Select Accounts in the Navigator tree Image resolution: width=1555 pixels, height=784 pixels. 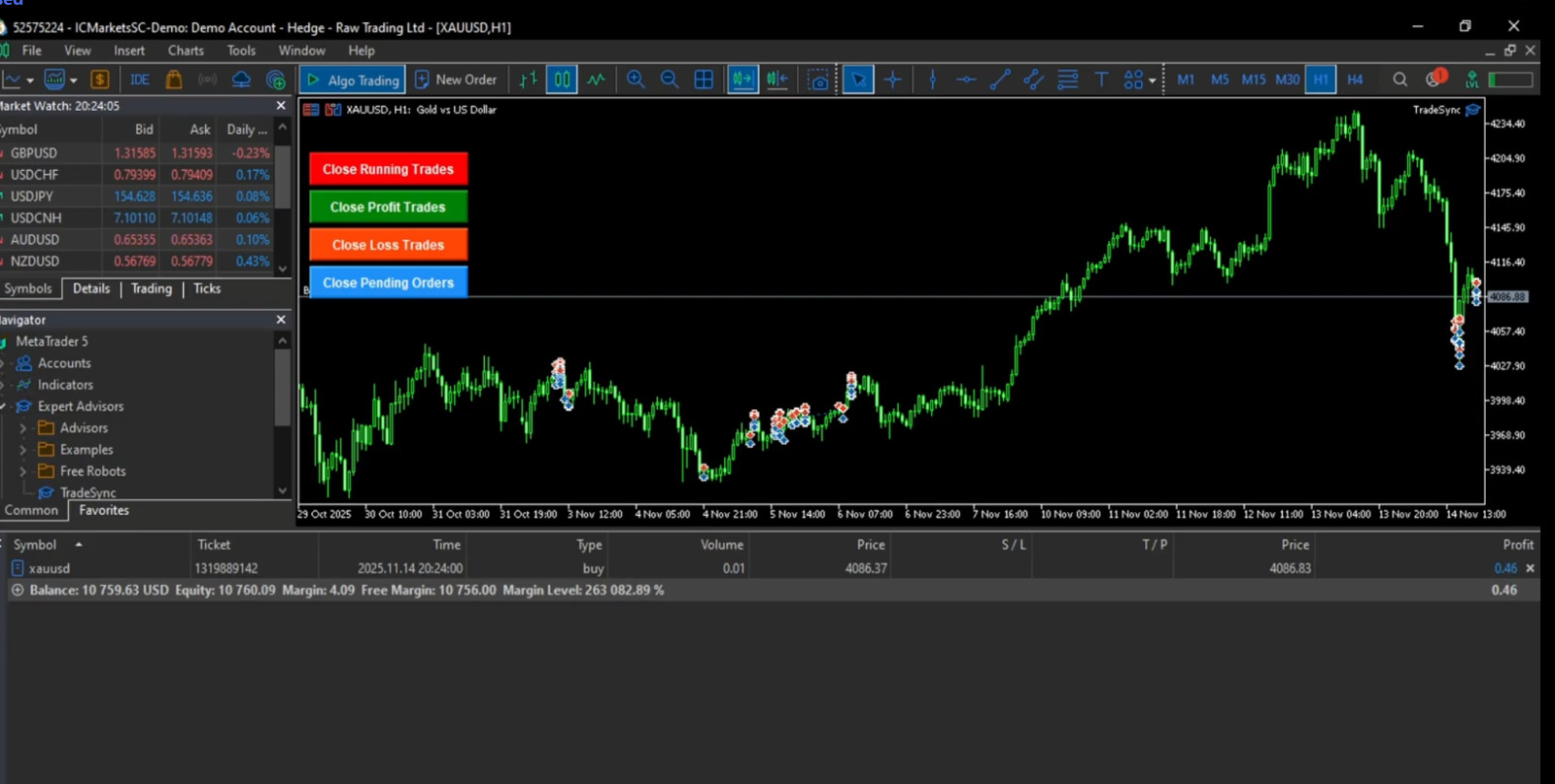tap(64, 363)
